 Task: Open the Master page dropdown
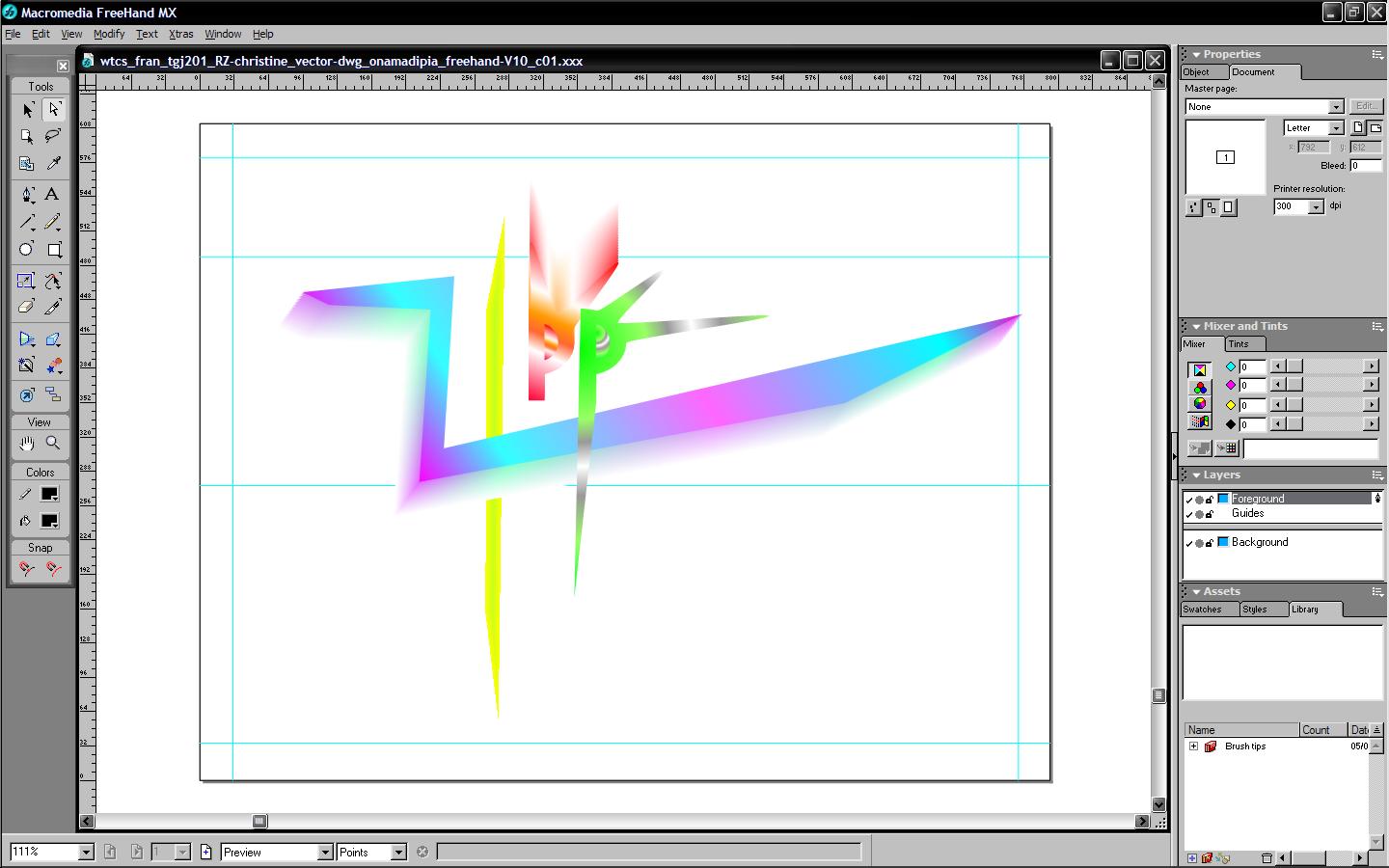coord(1336,107)
